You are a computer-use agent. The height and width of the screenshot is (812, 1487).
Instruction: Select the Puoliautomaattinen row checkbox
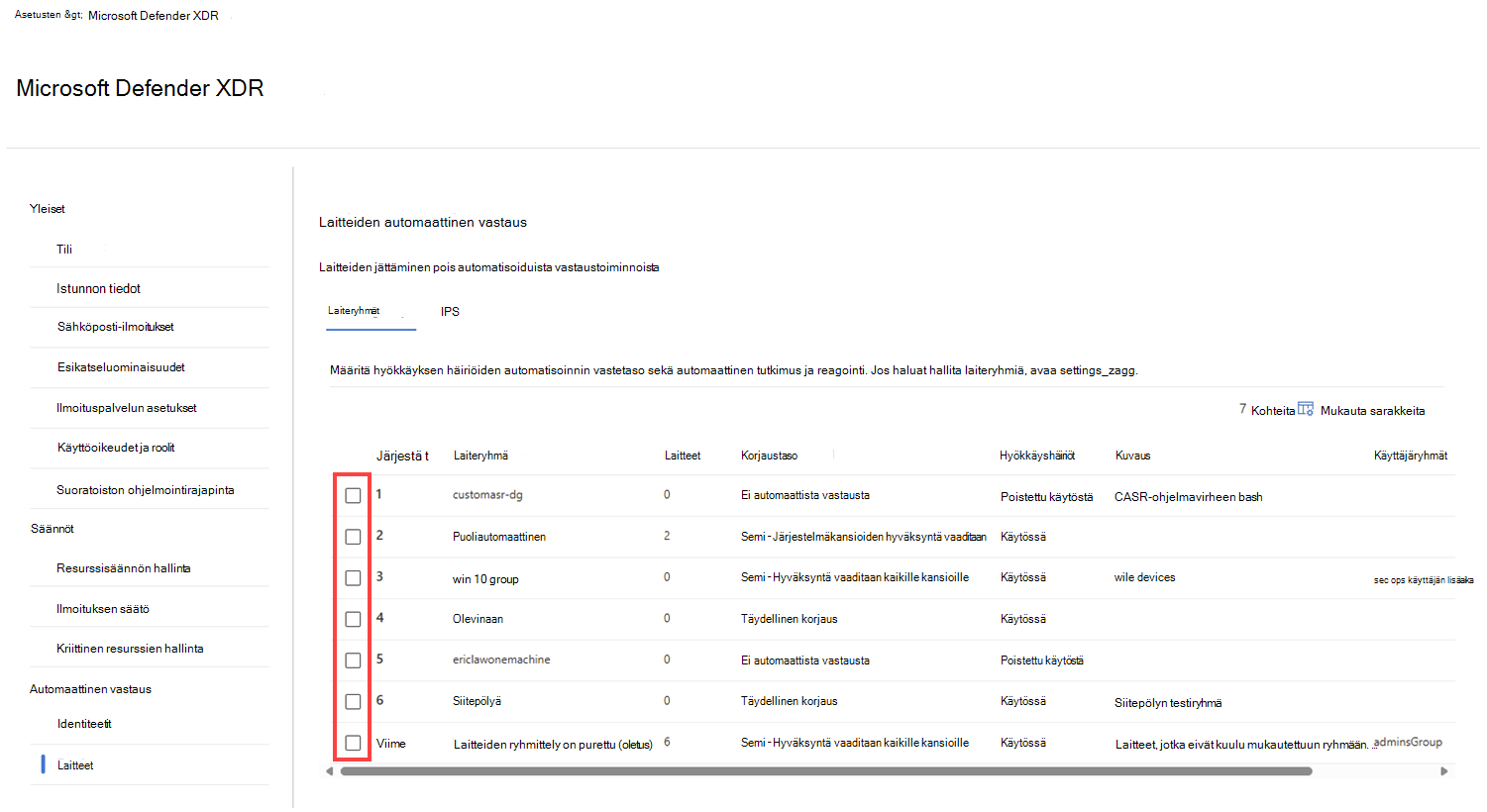tap(353, 537)
